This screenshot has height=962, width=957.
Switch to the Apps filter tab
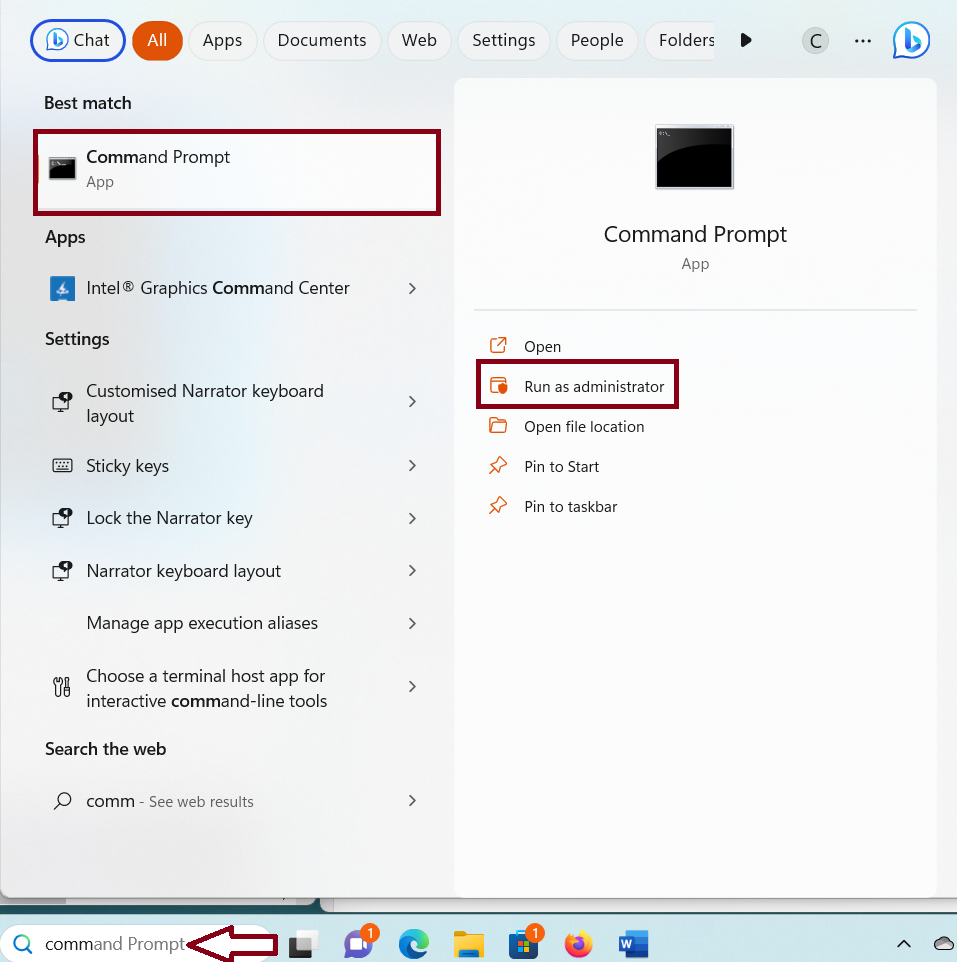[x=223, y=40]
